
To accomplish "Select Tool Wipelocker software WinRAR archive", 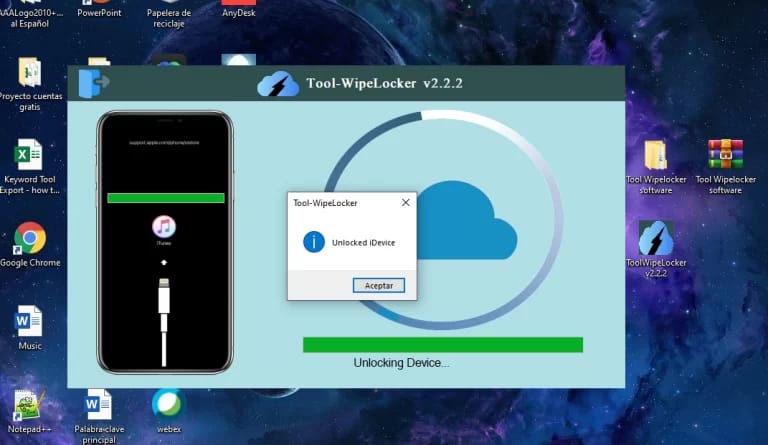I will click(725, 166).
